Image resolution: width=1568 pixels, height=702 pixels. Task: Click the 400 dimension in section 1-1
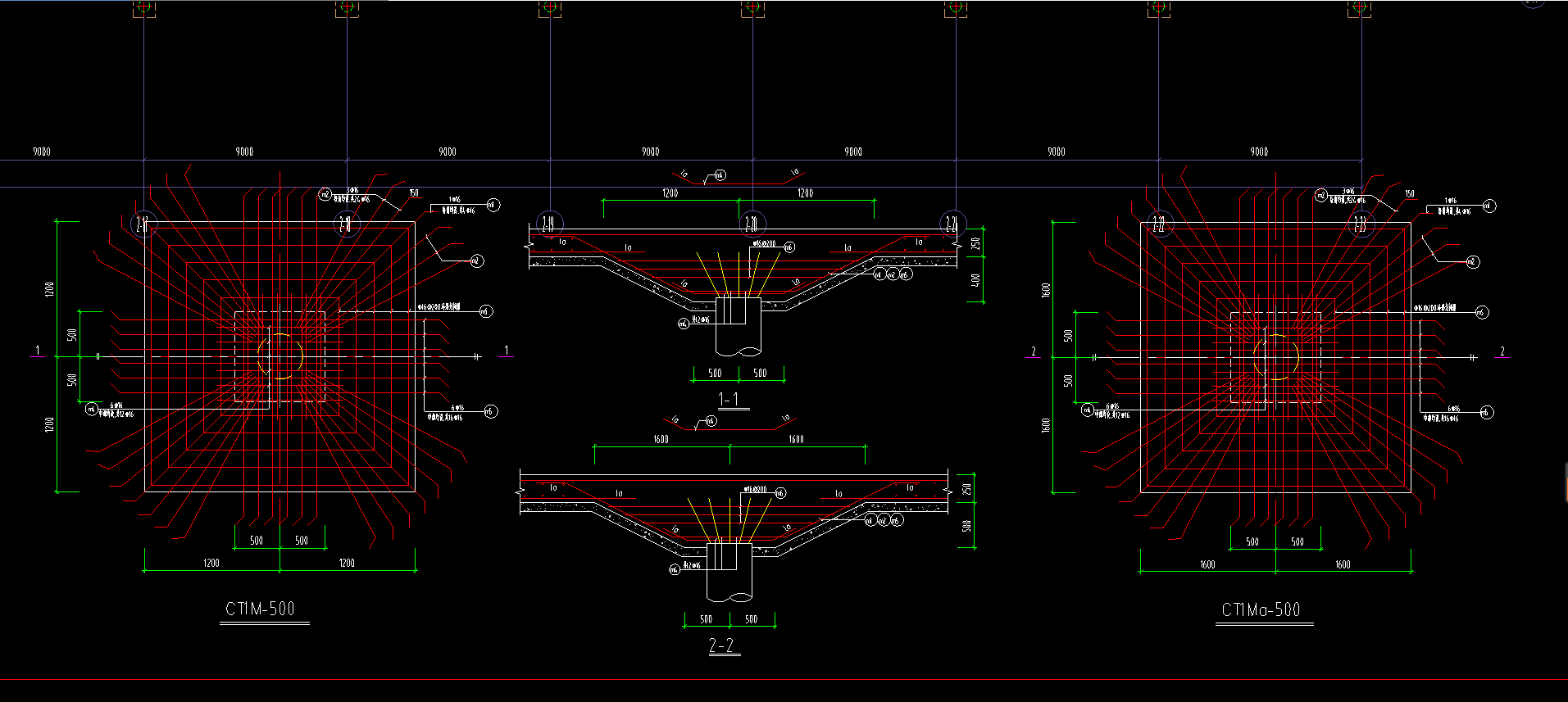click(975, 280)
